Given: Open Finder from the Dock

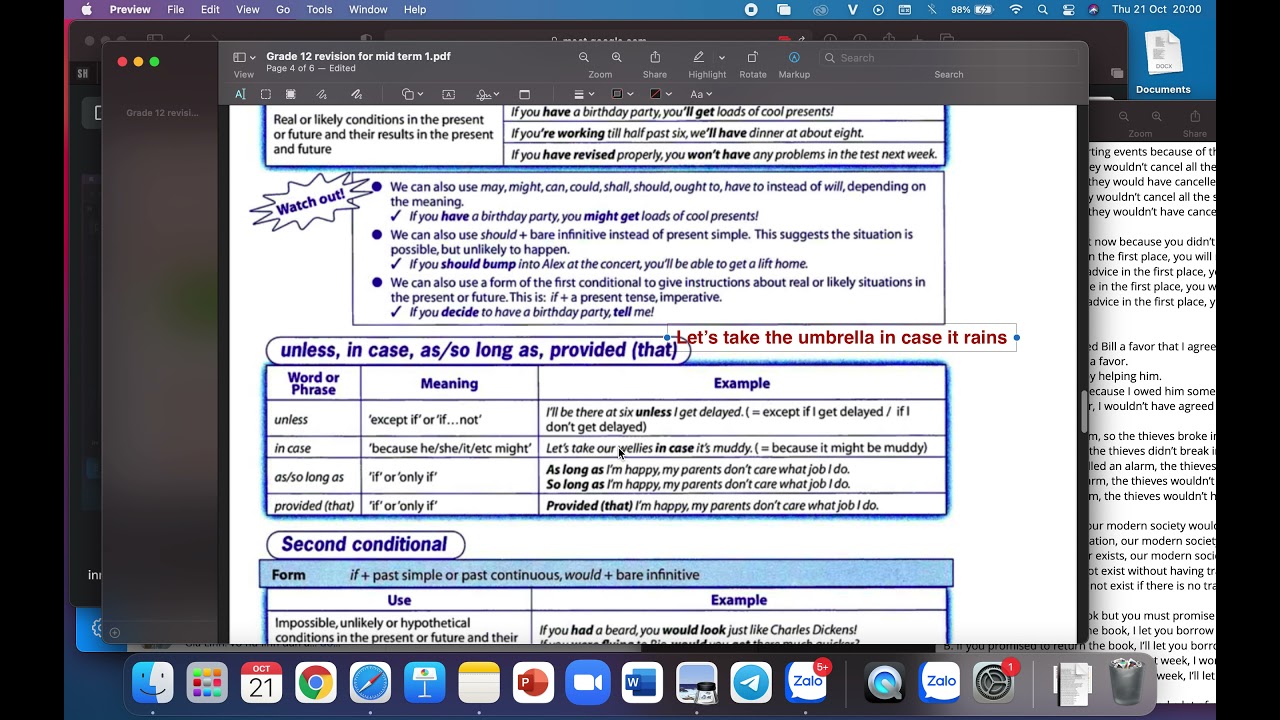Looking at the screenshot, I should (x=153, y=683).
